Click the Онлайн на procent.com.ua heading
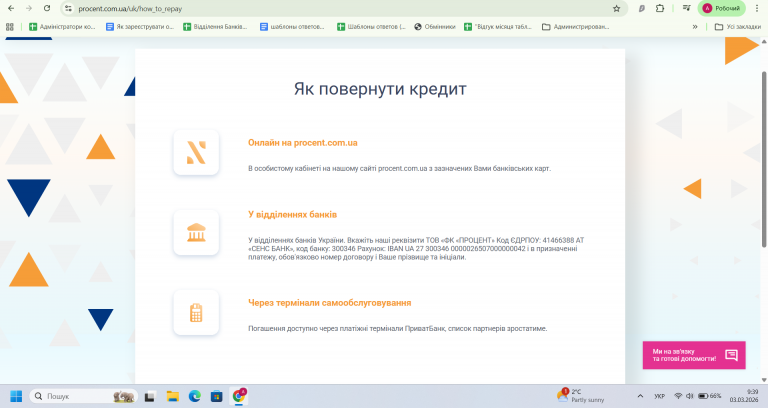768x408 pixels. click(303, 143)
